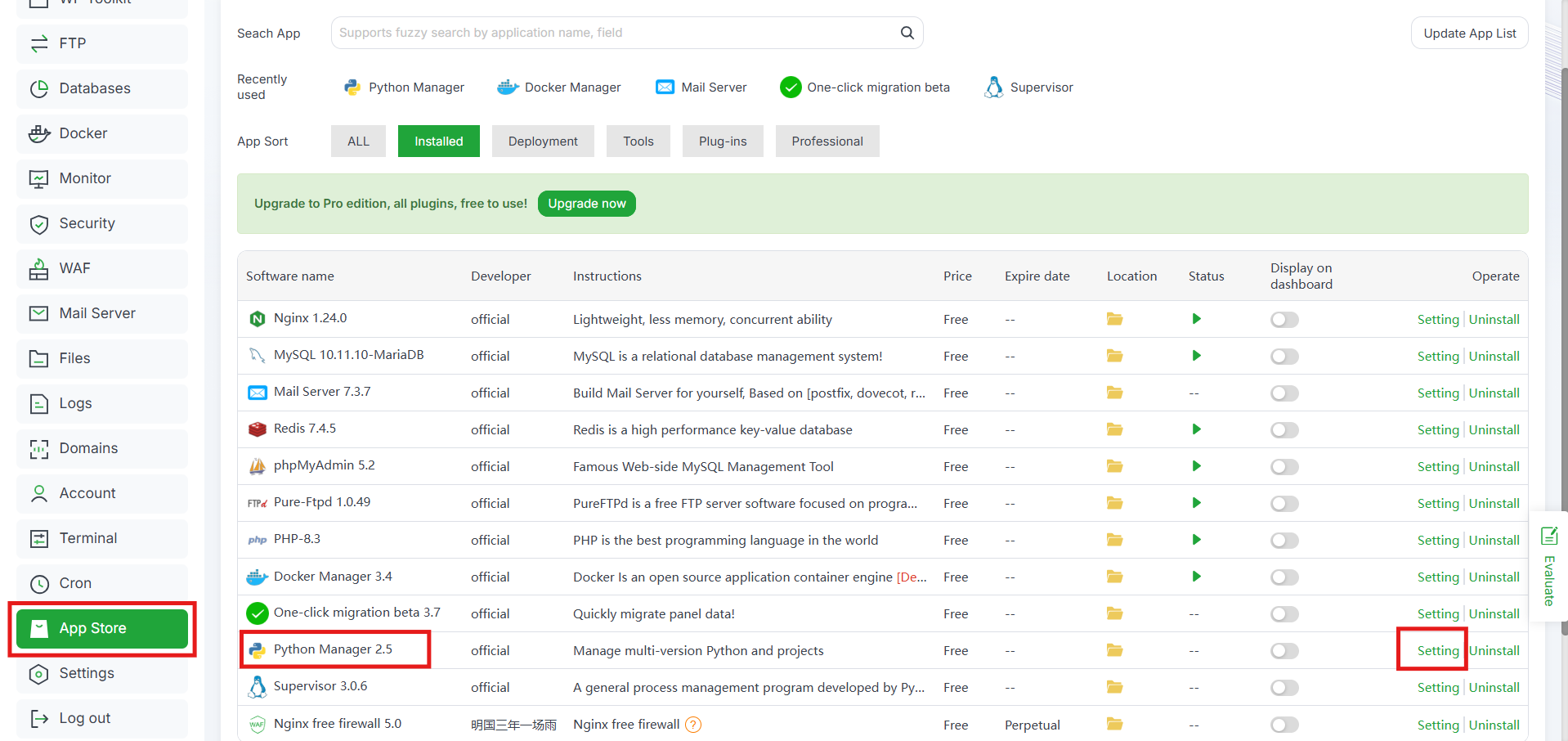Click PHP-8.3 running status arrow
The image size is (1568, 741).
(x=1197, y=540)
